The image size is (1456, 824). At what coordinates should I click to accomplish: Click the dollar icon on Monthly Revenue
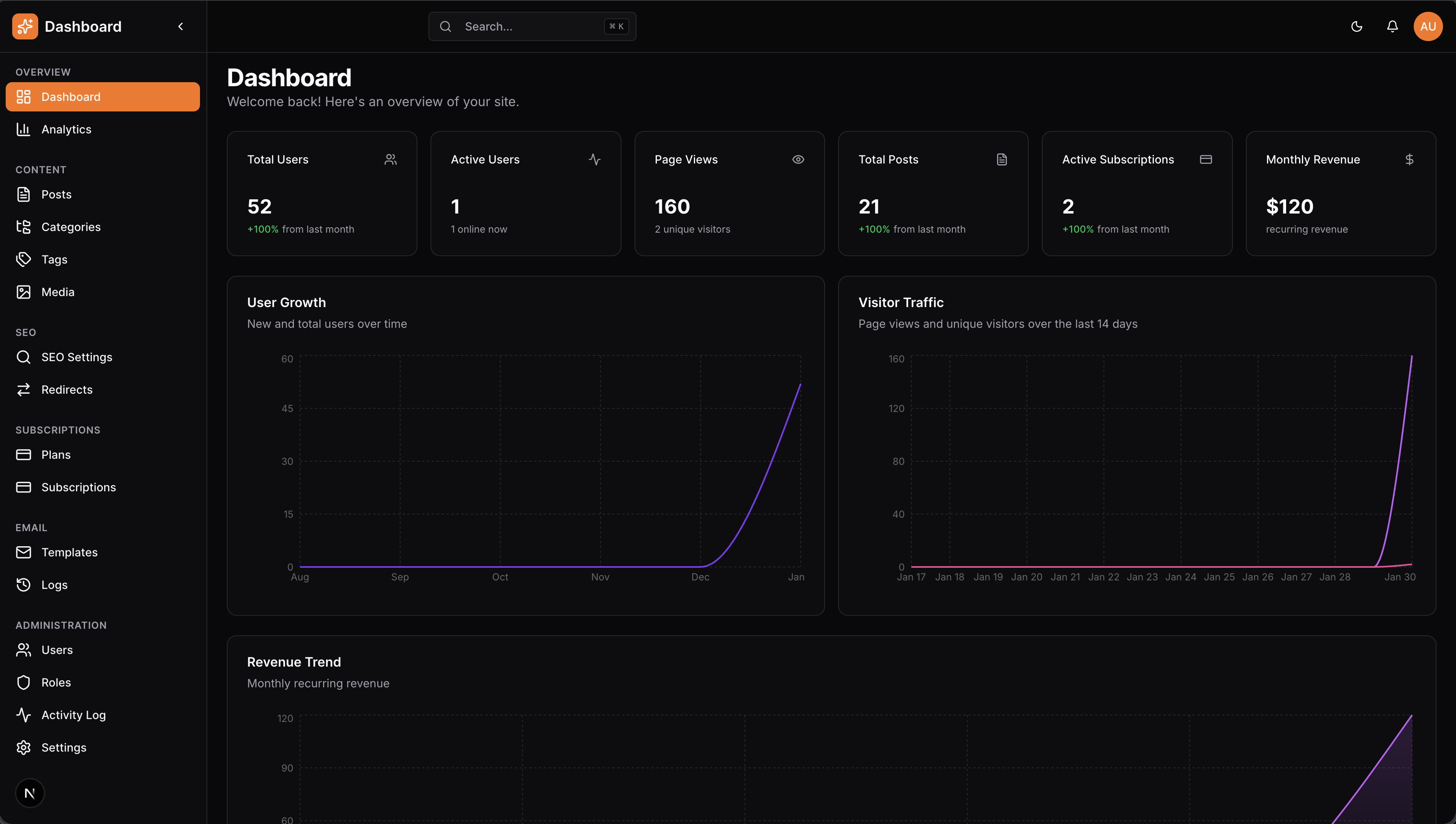pyautogui.click(x=1410, y=159)
